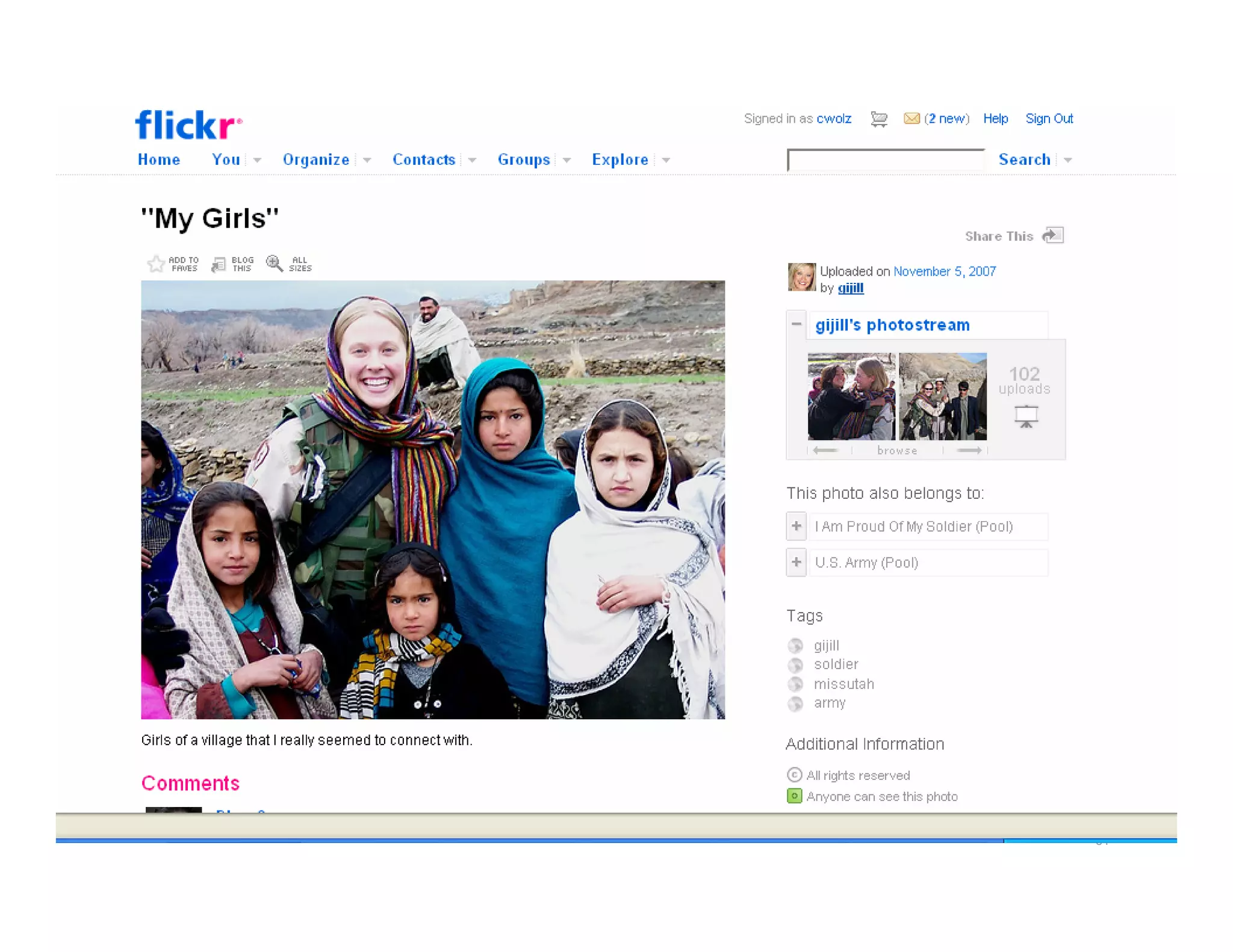The image size is (1233, 952).
Task: Open the Groups menu item
Action: 523,159
